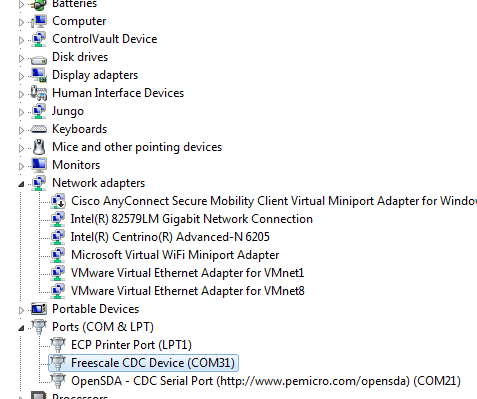
Task: Click the Computer category icon
Action: (39, 21)
